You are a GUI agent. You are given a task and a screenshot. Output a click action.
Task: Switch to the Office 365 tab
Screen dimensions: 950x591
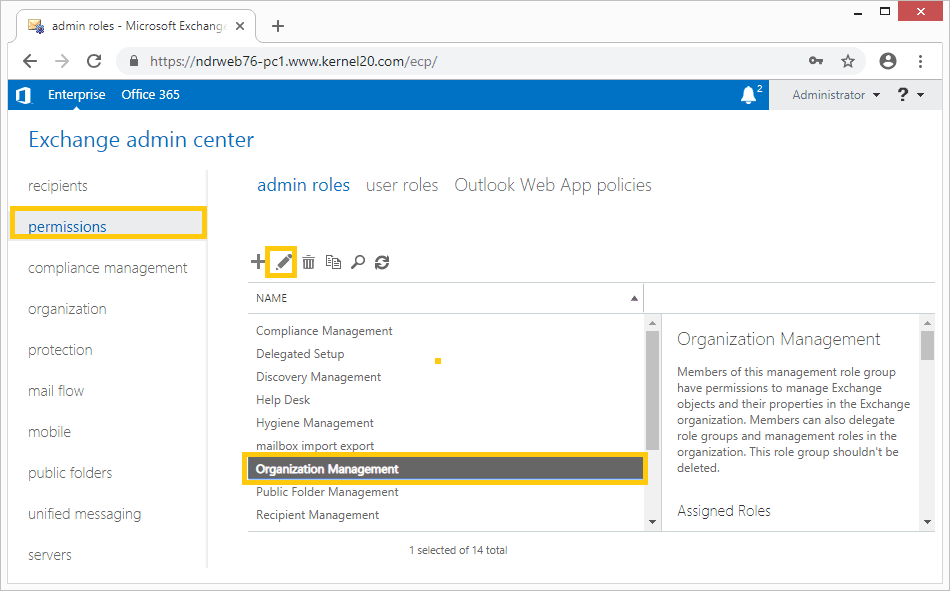(x=150, y=95)
